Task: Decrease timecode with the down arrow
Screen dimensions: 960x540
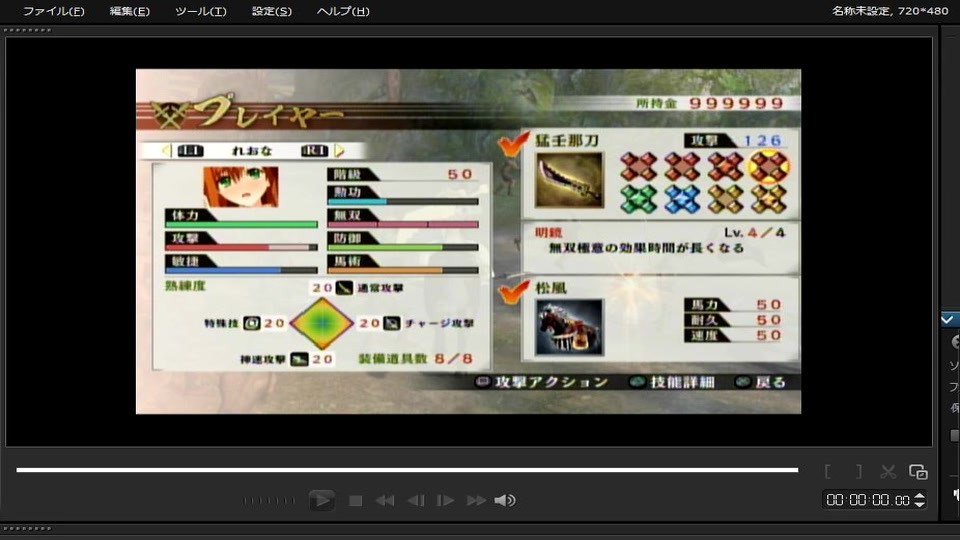Action: (920, 504)
